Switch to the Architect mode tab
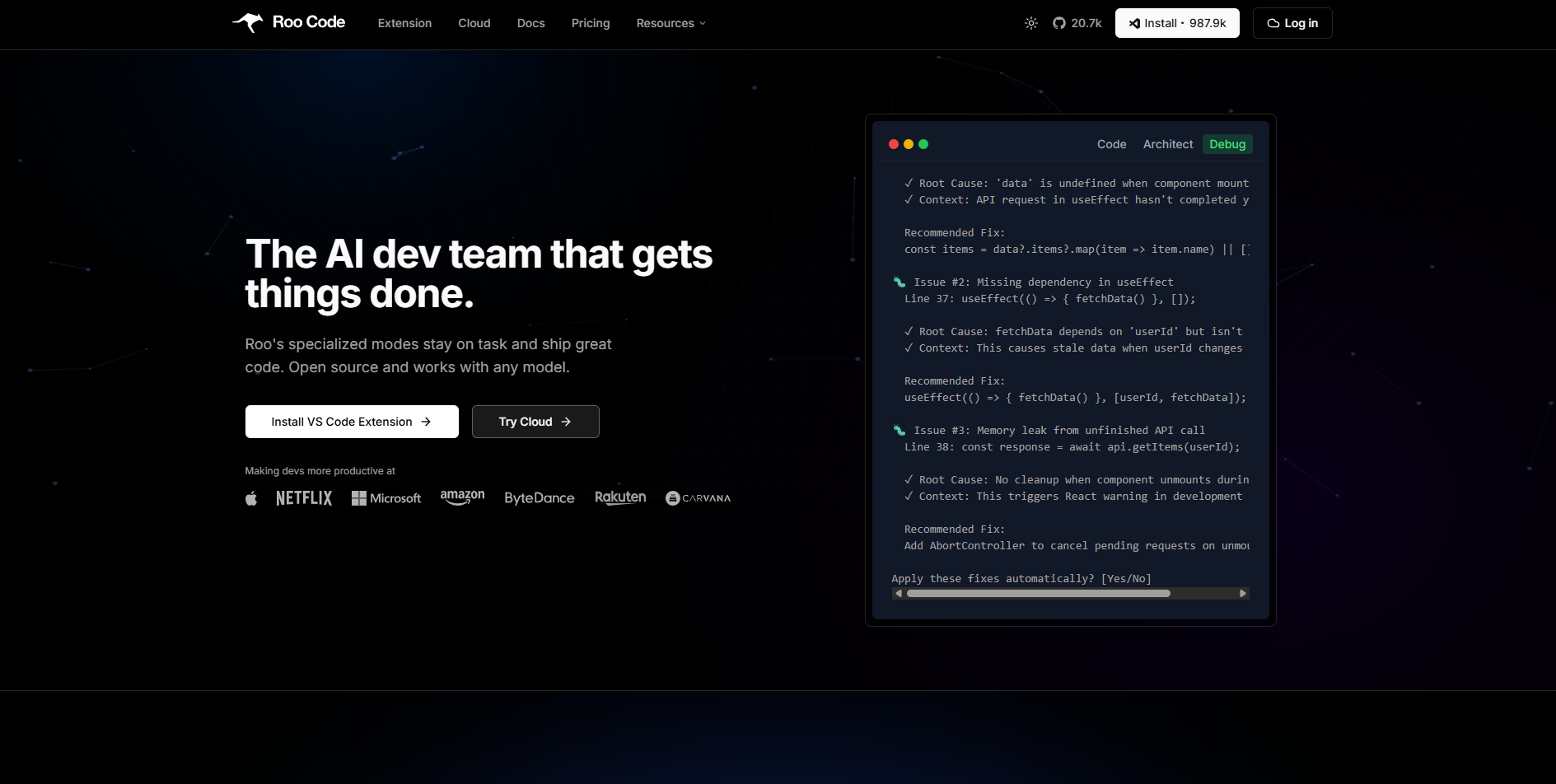This screenshot has height=784, width=1556. click(x=1167, y=144)
